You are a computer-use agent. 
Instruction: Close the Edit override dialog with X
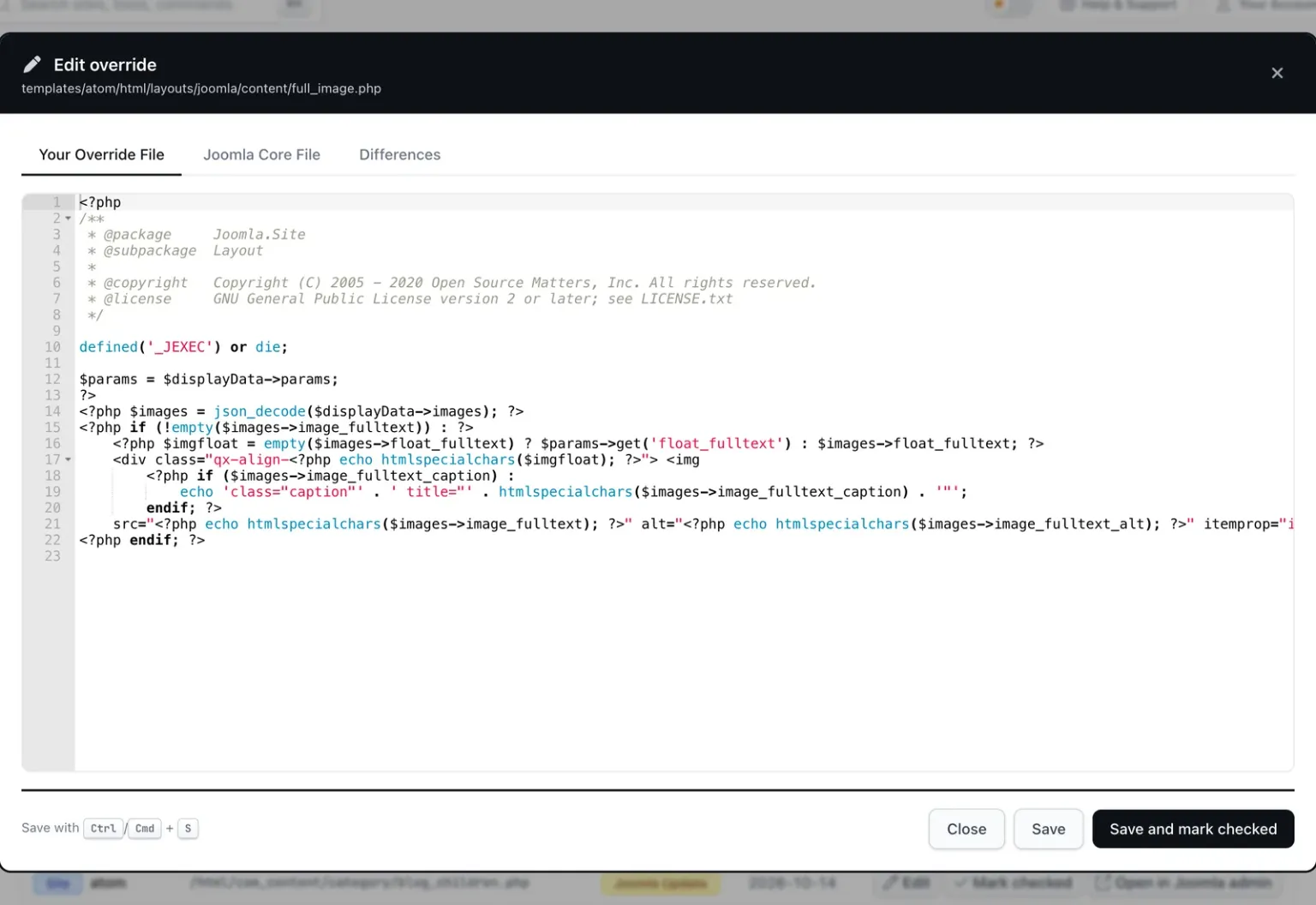pos(1277,73)
